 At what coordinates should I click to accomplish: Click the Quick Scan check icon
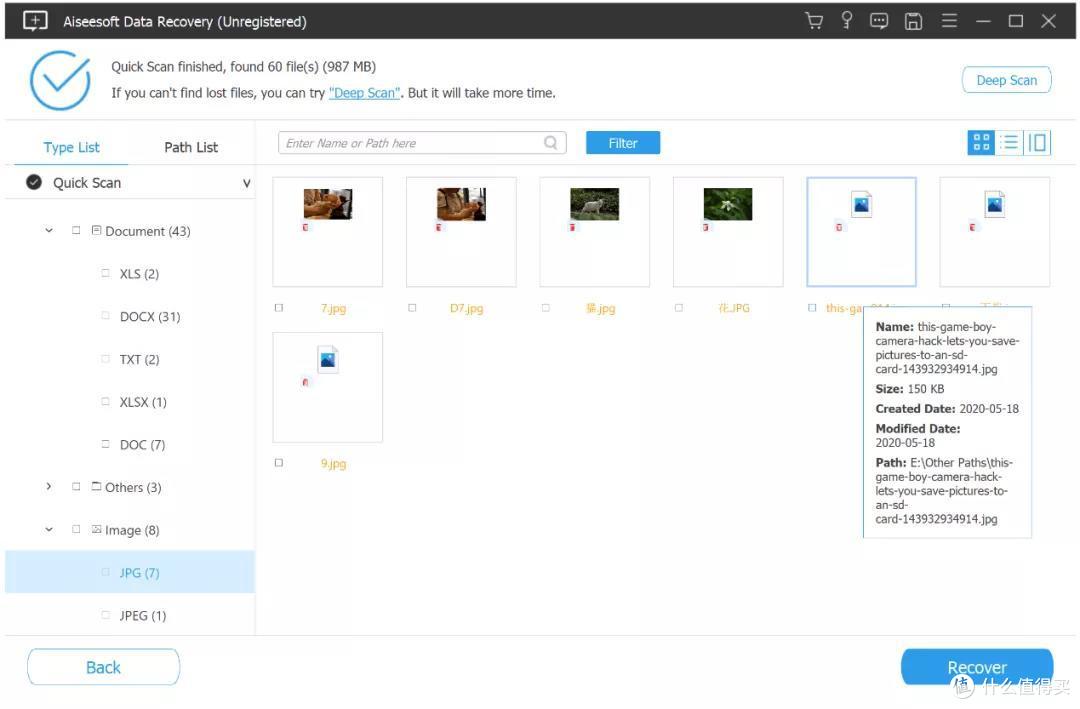pos(34,182)
